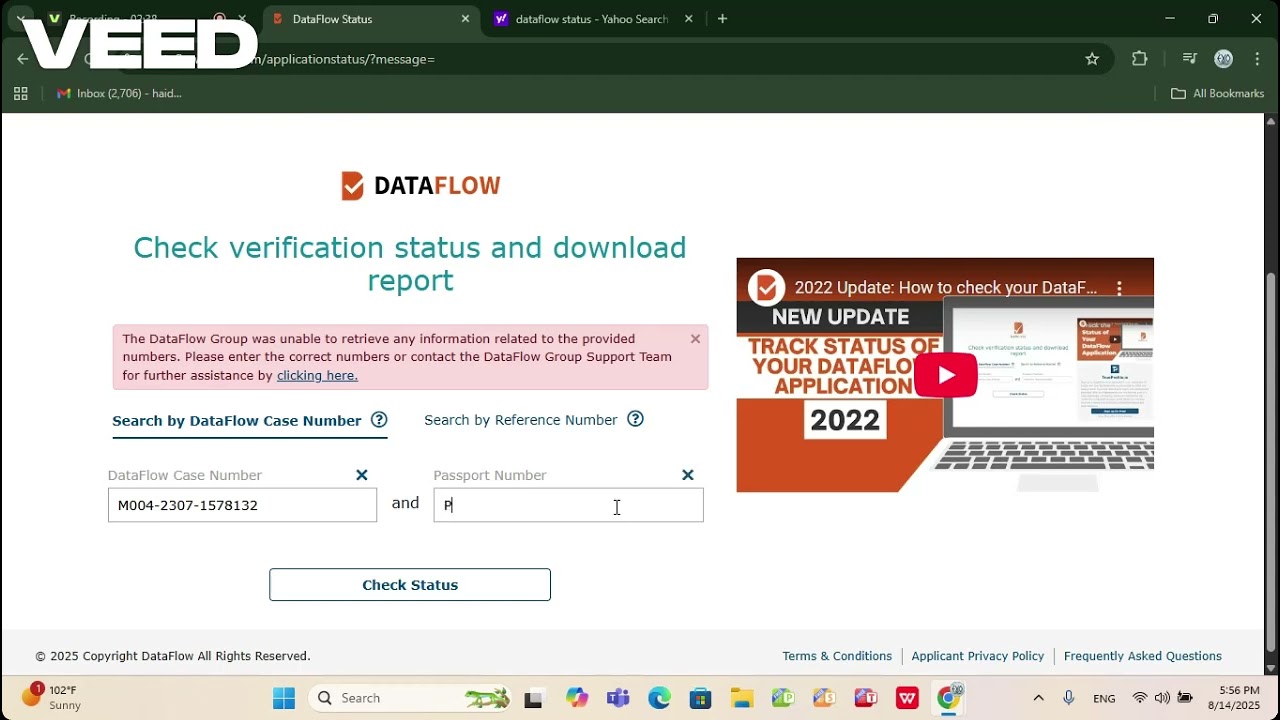Open Copilot from taskbar

pyautogui.click(x=576, y=698)
